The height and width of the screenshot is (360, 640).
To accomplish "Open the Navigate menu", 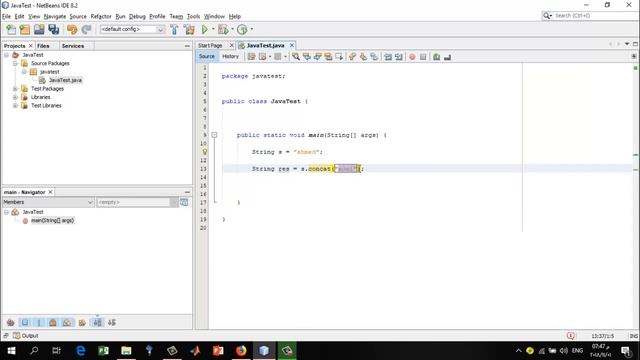I will pos(55,16).
